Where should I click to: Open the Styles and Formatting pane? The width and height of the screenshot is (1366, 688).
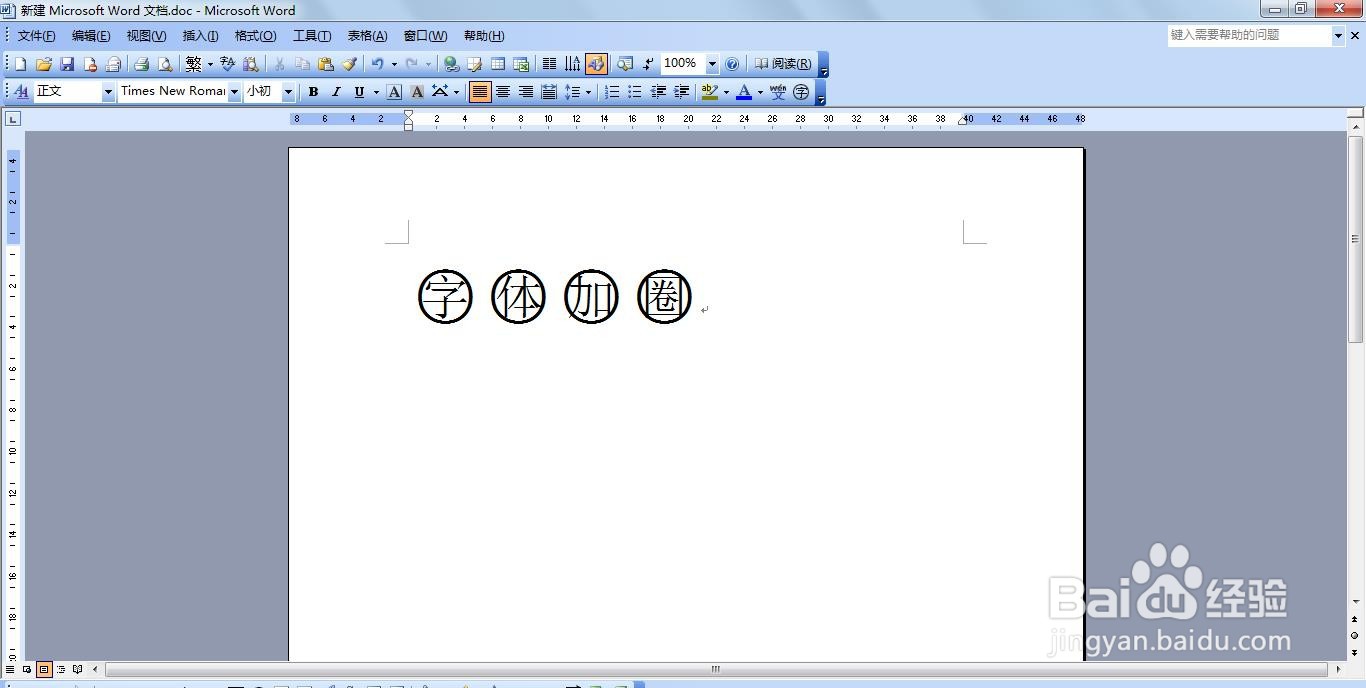click(21, 92)
